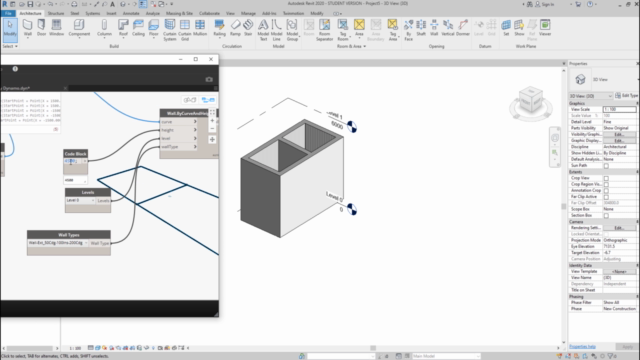
Task: Activate the Roof tool
Action: click(x=123, y=28)
